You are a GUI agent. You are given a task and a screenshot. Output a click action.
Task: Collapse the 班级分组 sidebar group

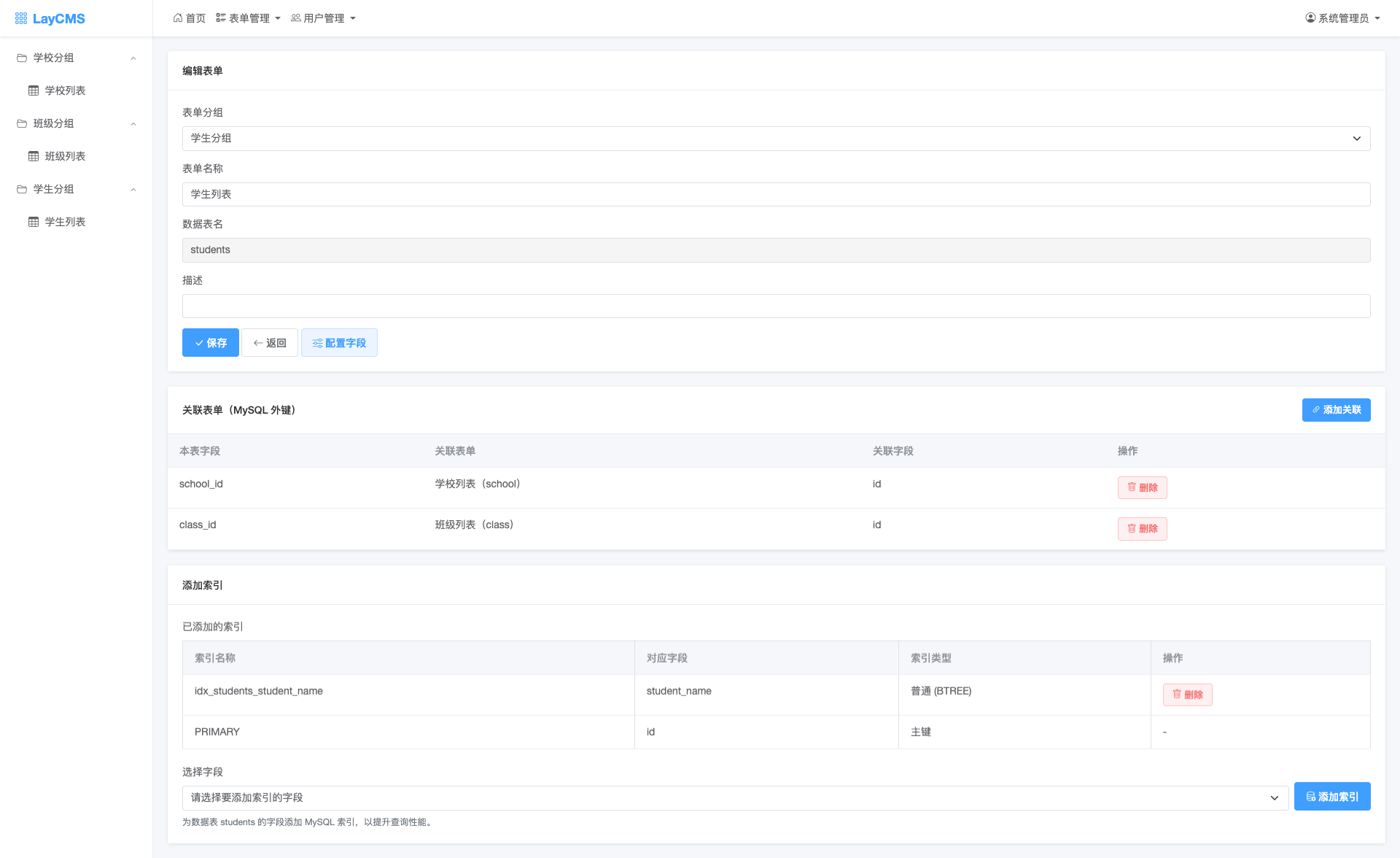click(133, 124)
